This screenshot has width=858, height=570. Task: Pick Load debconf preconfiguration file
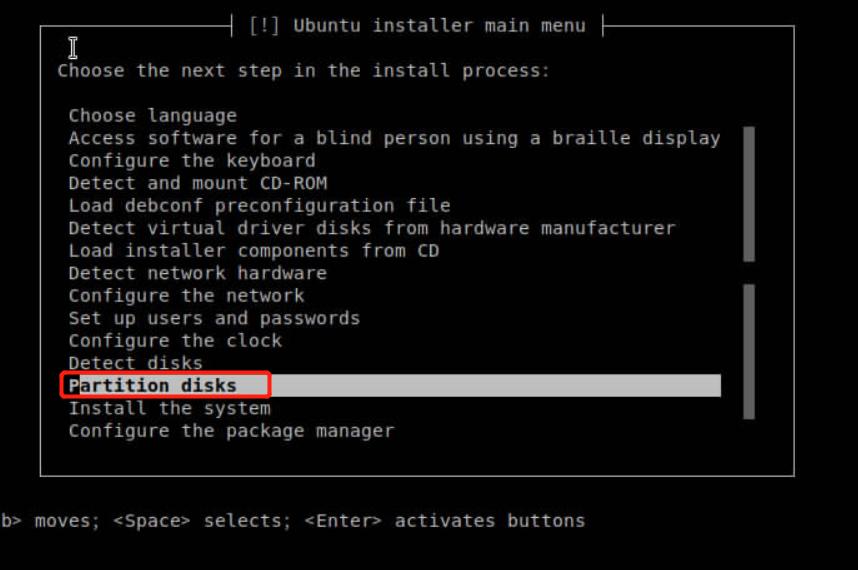pos(259,206)
